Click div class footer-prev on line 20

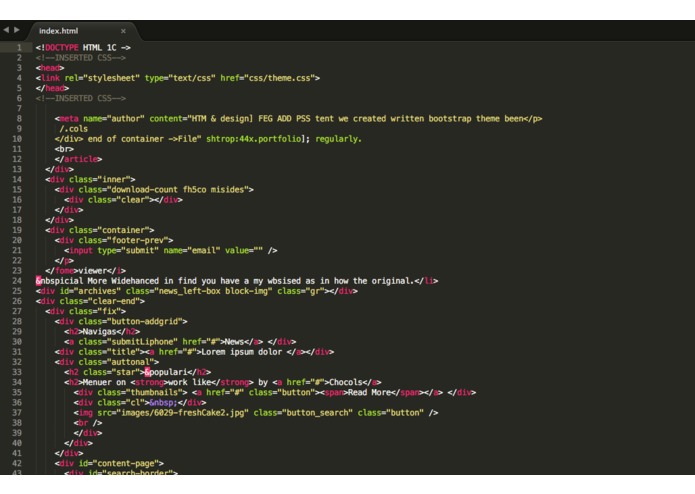(114, 241)
